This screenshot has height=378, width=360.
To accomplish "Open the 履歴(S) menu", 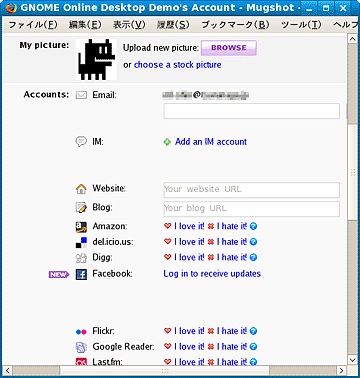I will click(173, 25).
